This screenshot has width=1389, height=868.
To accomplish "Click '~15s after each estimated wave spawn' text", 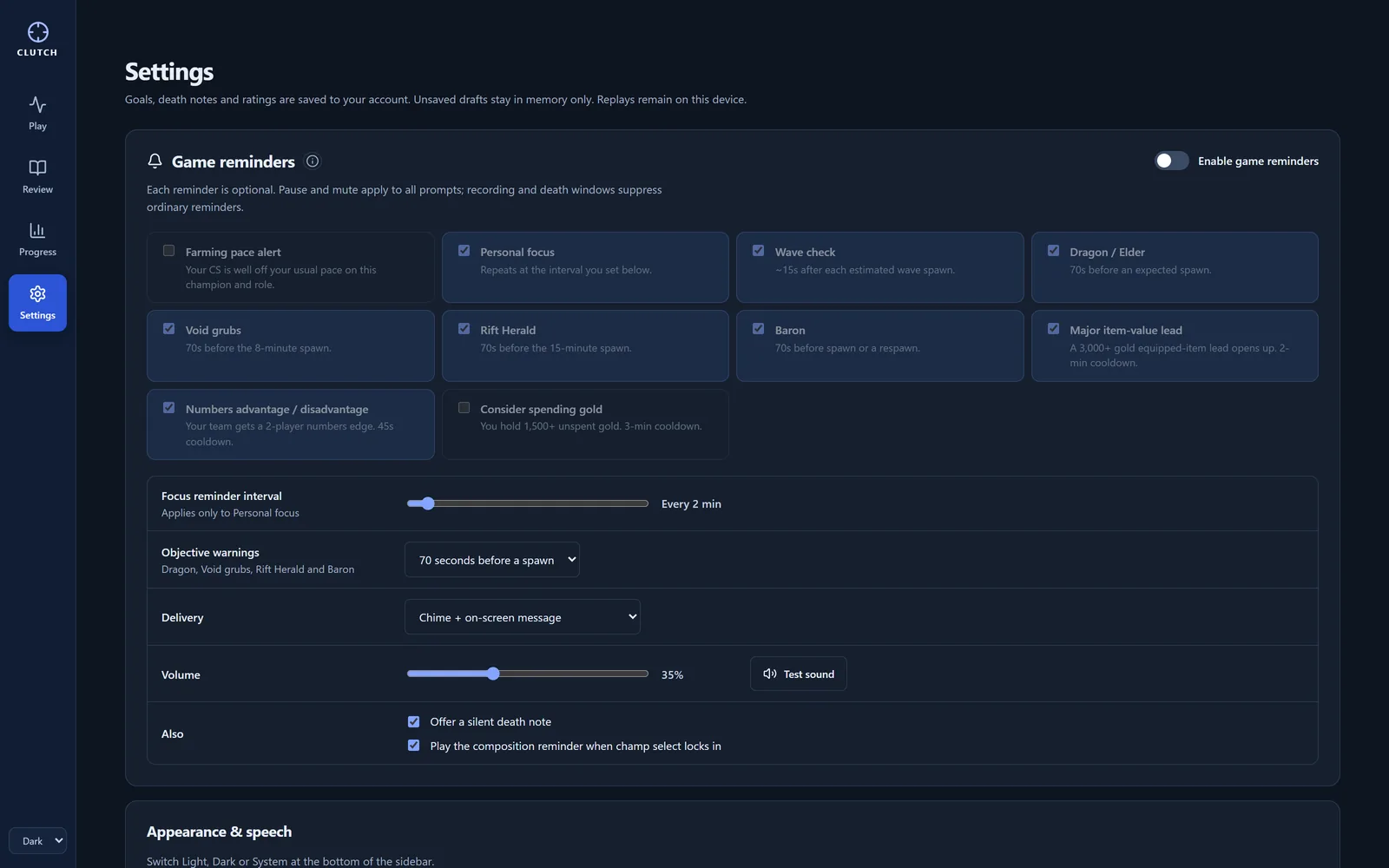I will tap(865, 270).
